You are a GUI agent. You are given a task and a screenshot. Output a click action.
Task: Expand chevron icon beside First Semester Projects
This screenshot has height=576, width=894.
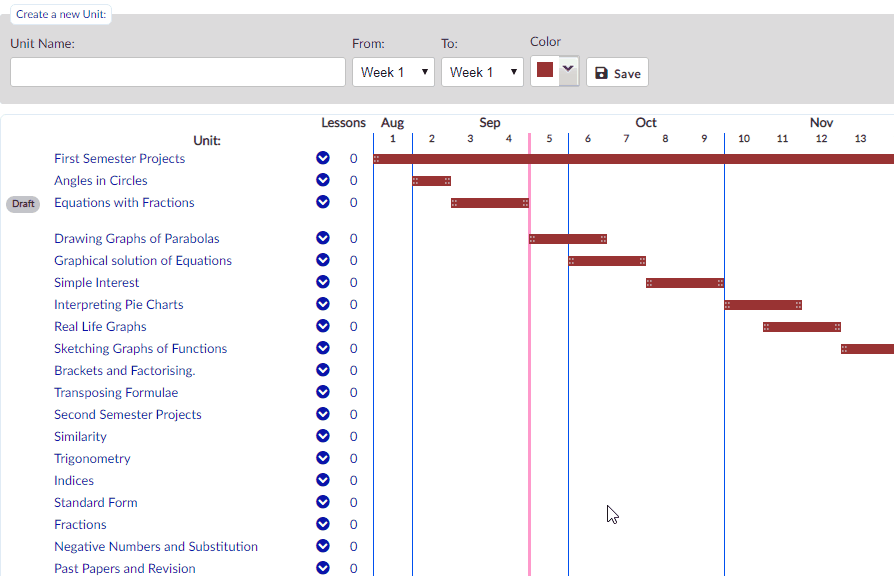[323, 158]
